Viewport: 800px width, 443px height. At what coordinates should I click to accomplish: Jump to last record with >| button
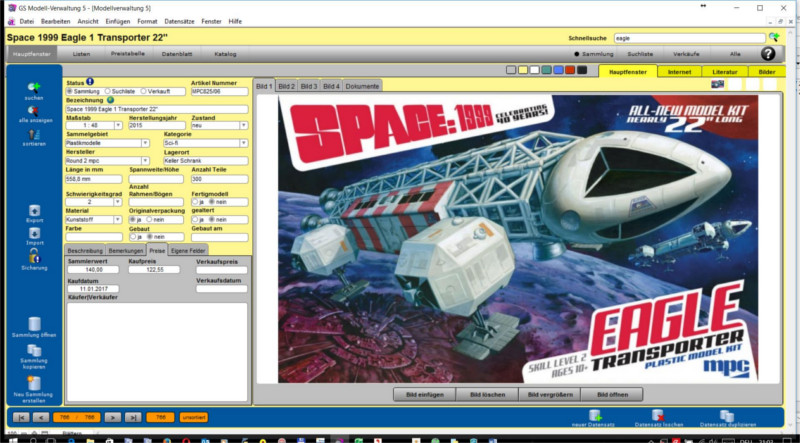pos(133,417)
